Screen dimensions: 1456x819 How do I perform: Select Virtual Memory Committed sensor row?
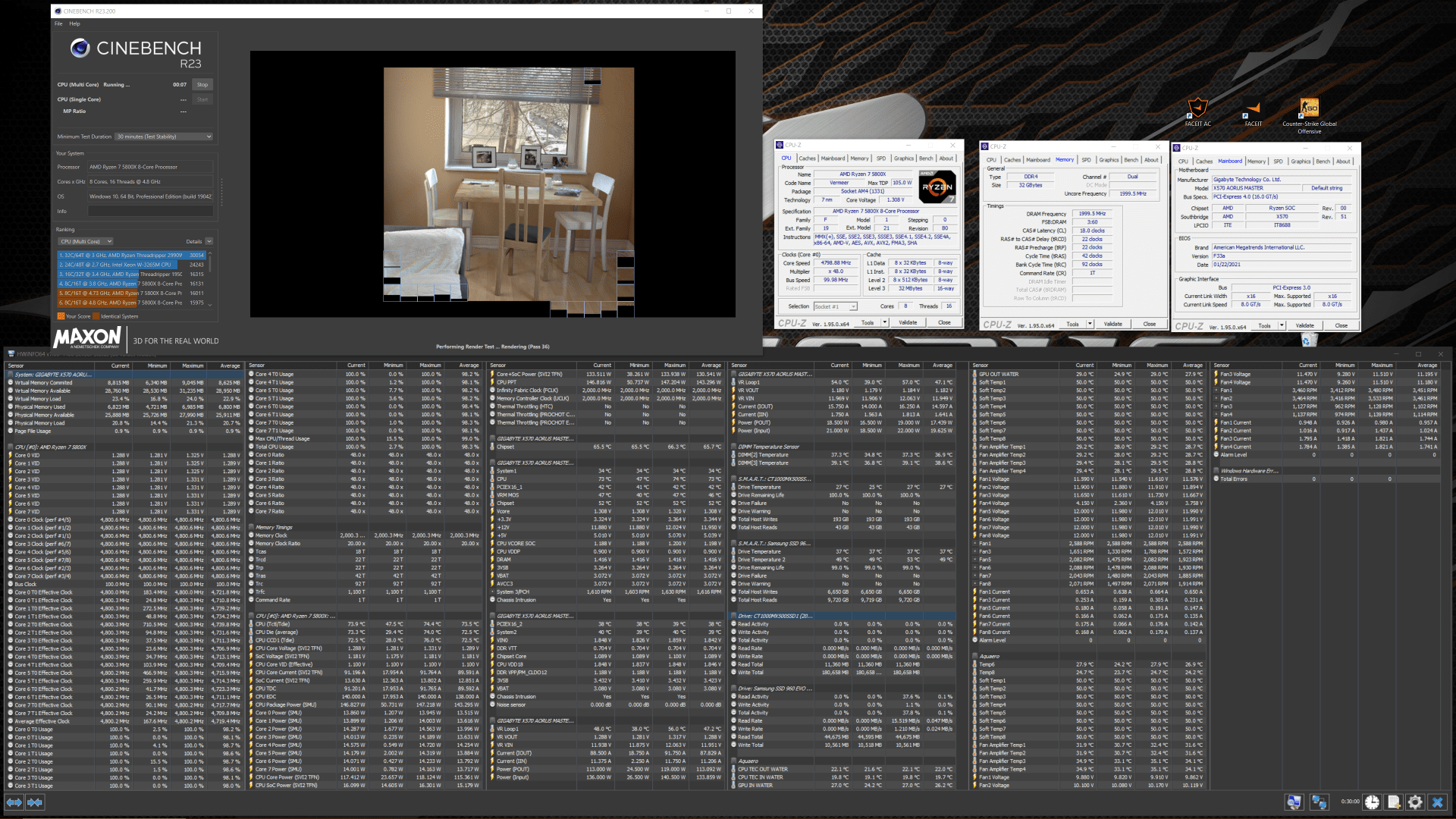[x=124, y=383]
